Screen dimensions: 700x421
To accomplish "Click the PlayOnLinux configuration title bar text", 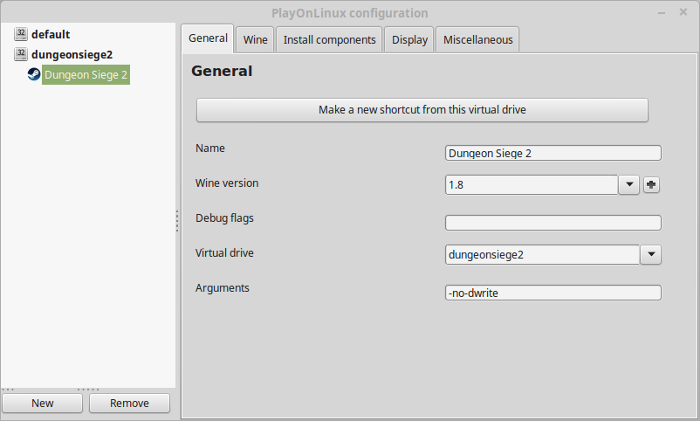I will click(x=350, y=13).
